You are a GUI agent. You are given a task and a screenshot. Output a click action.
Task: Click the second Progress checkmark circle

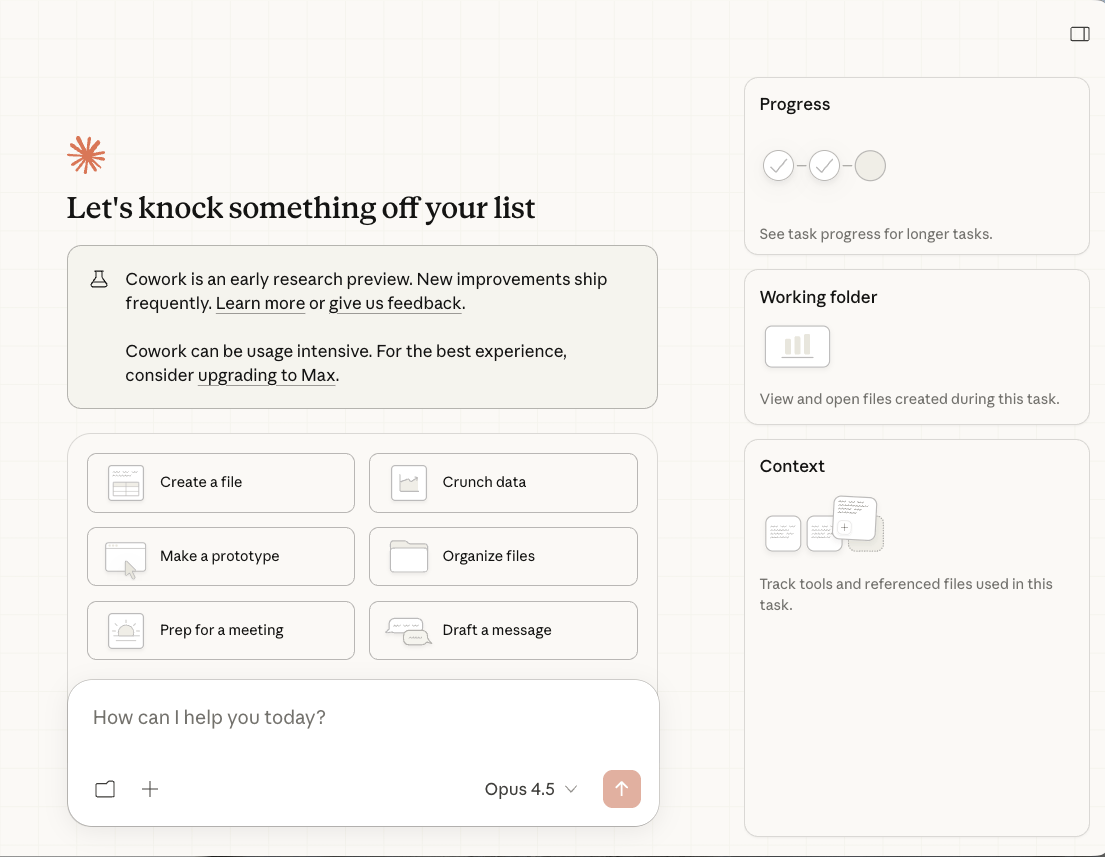[x=824, y=166]
